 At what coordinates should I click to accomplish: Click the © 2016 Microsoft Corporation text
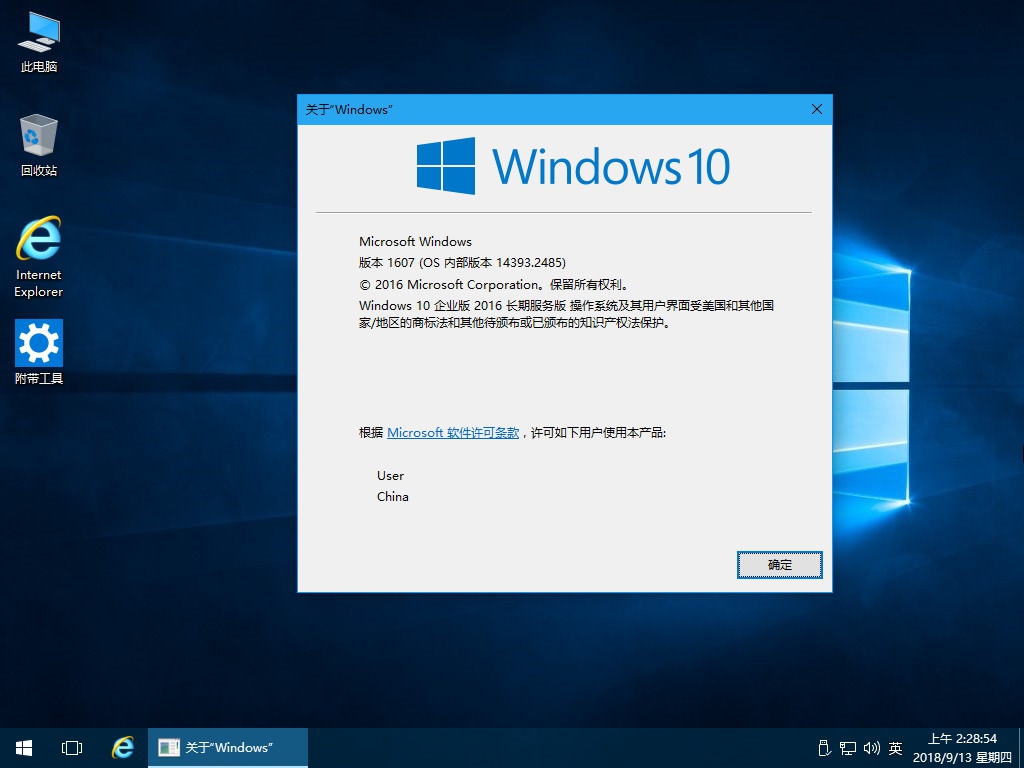click(x=494, y=285)
